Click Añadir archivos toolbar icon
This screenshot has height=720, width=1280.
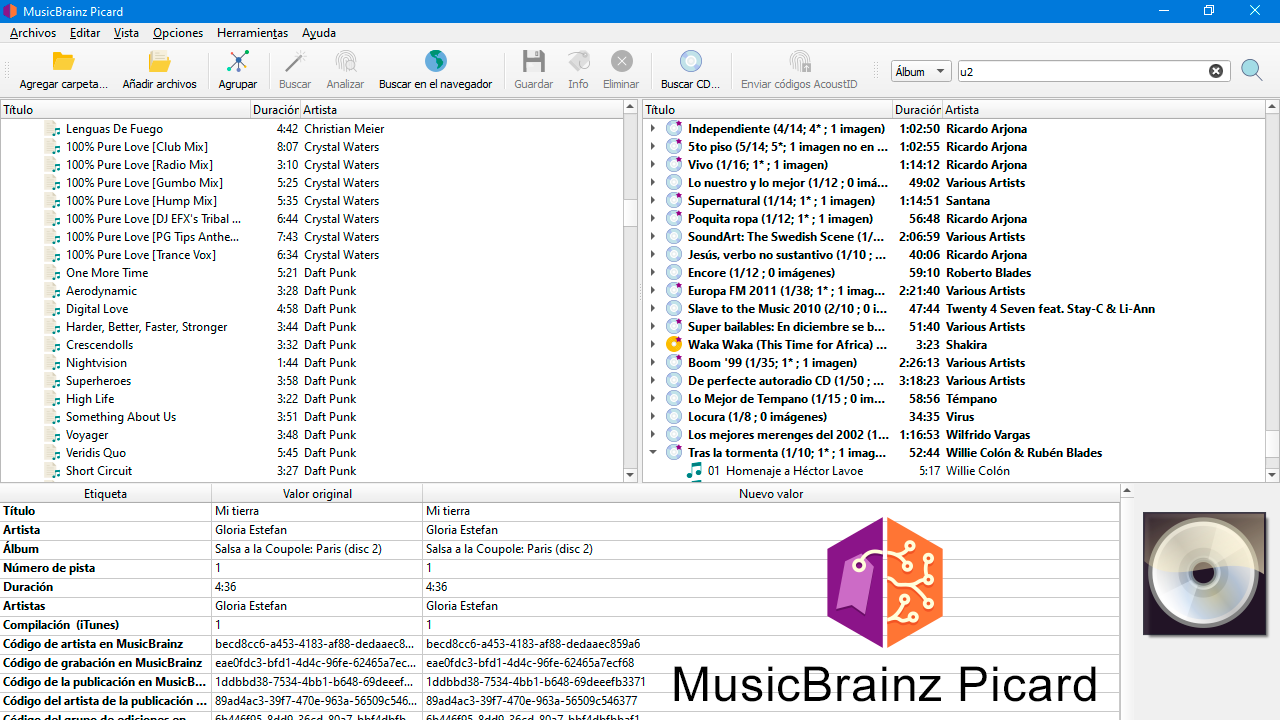click(x=159, y=61)
